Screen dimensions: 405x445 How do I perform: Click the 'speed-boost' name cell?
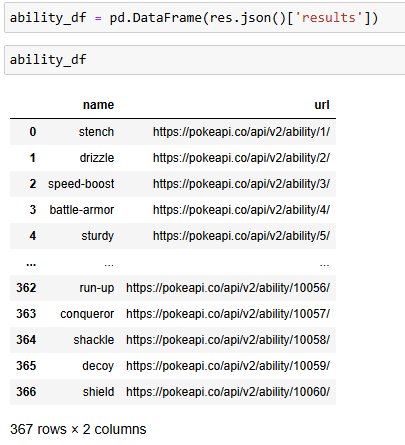coord(81,184)
